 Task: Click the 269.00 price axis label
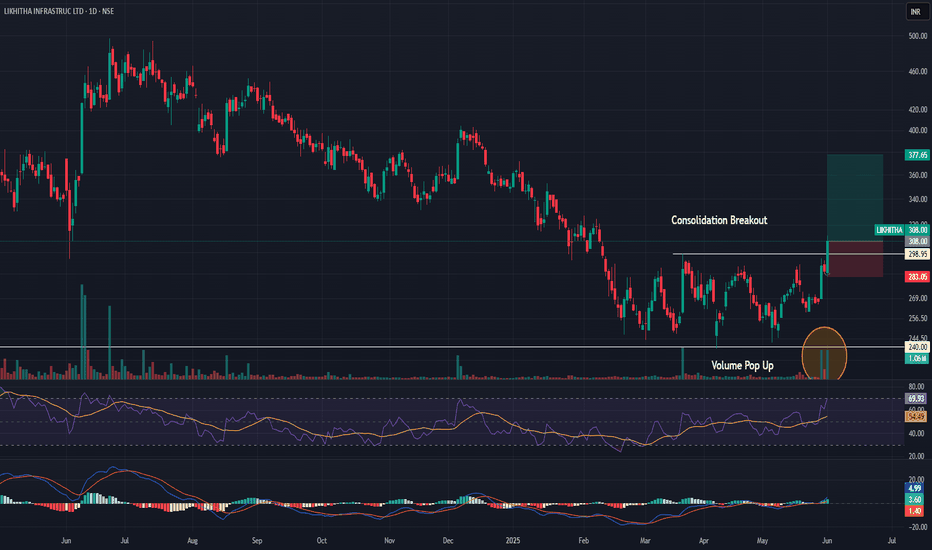click(917, 298)
